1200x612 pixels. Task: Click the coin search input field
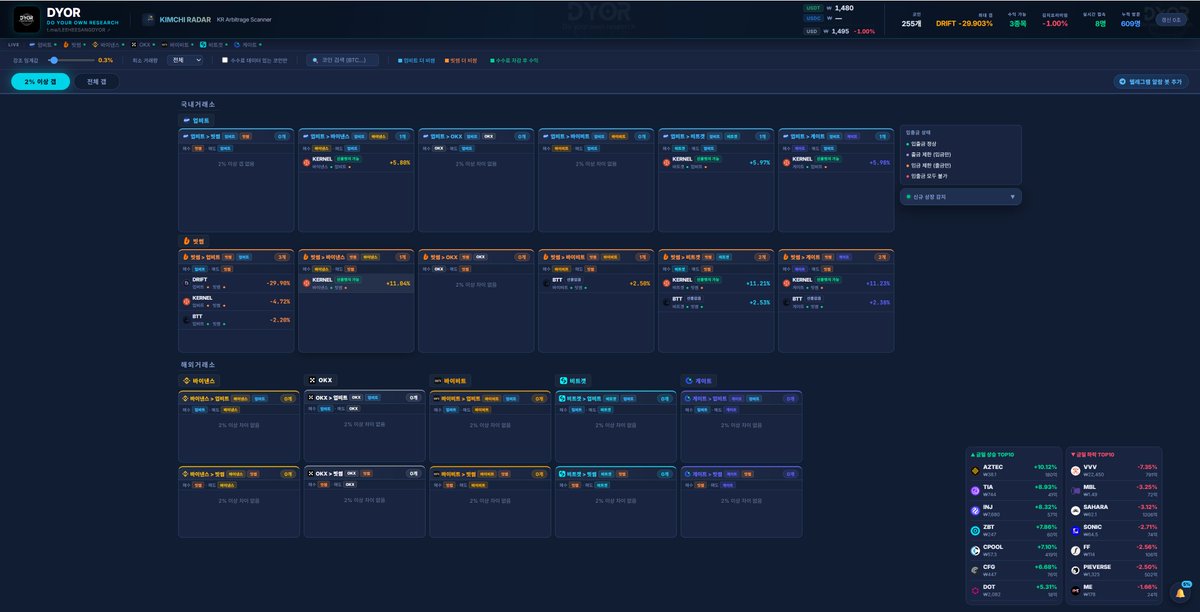tap(343, 60)
